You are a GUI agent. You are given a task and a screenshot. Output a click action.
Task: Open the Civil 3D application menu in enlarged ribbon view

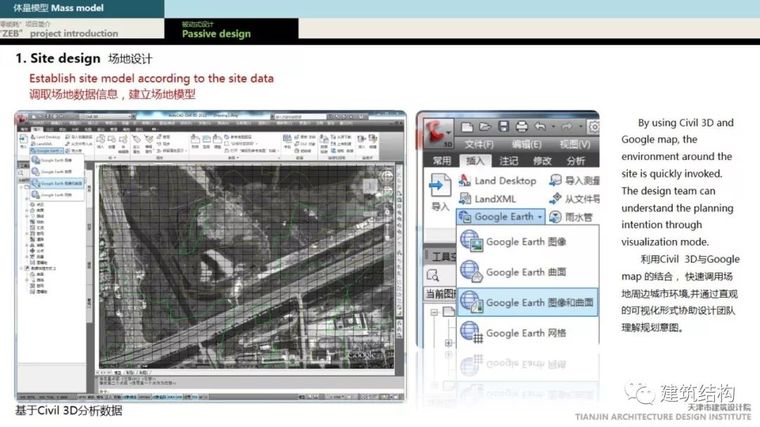point(438,133)
